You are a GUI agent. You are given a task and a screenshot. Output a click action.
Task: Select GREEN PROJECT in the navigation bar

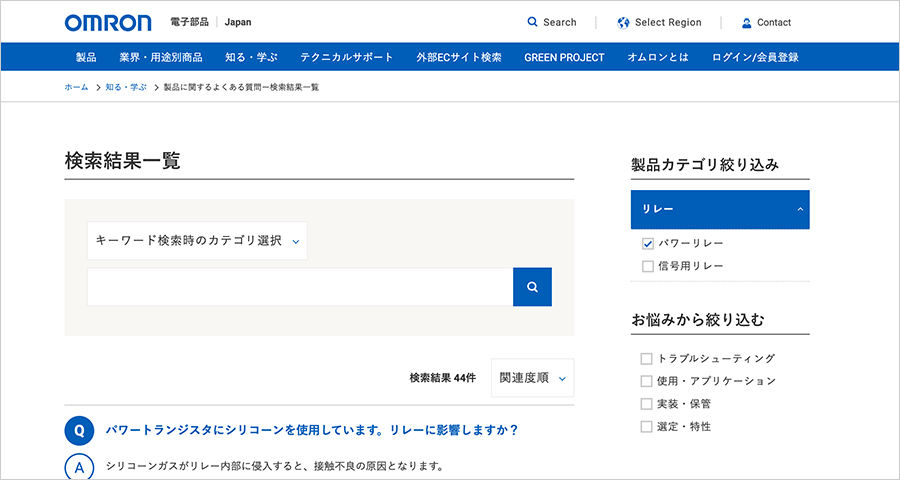point(564,57)
